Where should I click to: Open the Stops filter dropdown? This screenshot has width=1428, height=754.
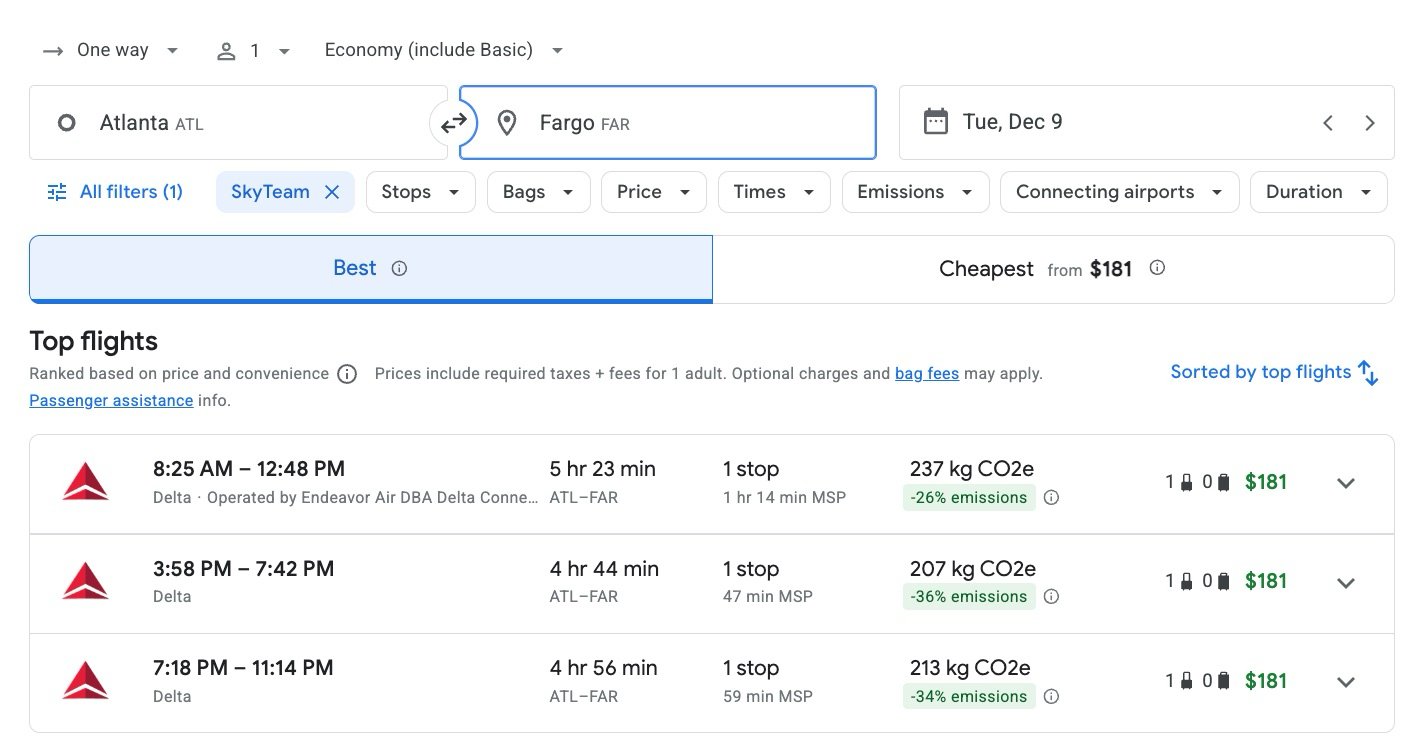click(x=420, y=191)
